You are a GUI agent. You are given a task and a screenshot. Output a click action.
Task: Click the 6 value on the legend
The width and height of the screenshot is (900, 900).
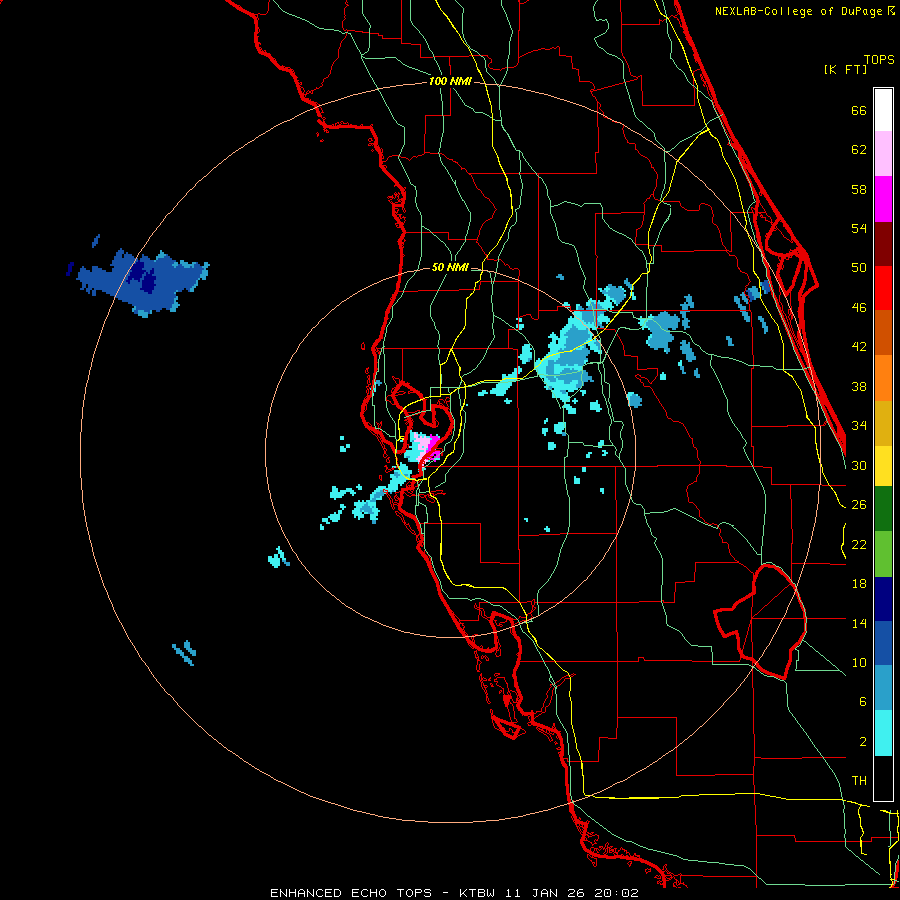[x=863, y=702]
